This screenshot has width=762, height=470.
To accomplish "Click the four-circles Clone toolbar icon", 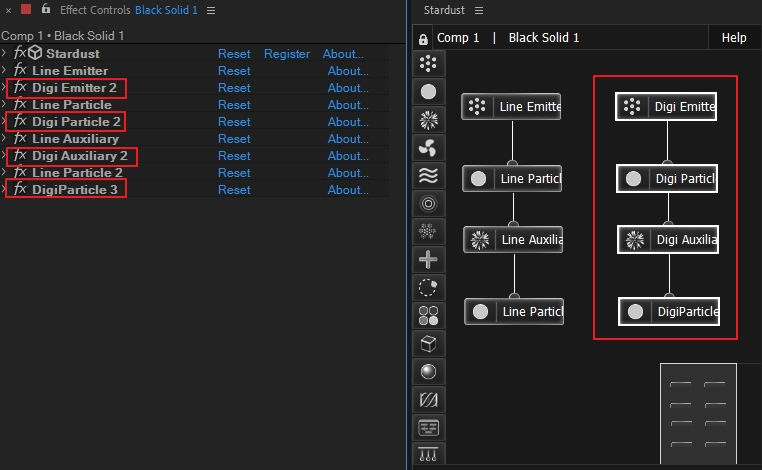I will click(x=428, y=315).
